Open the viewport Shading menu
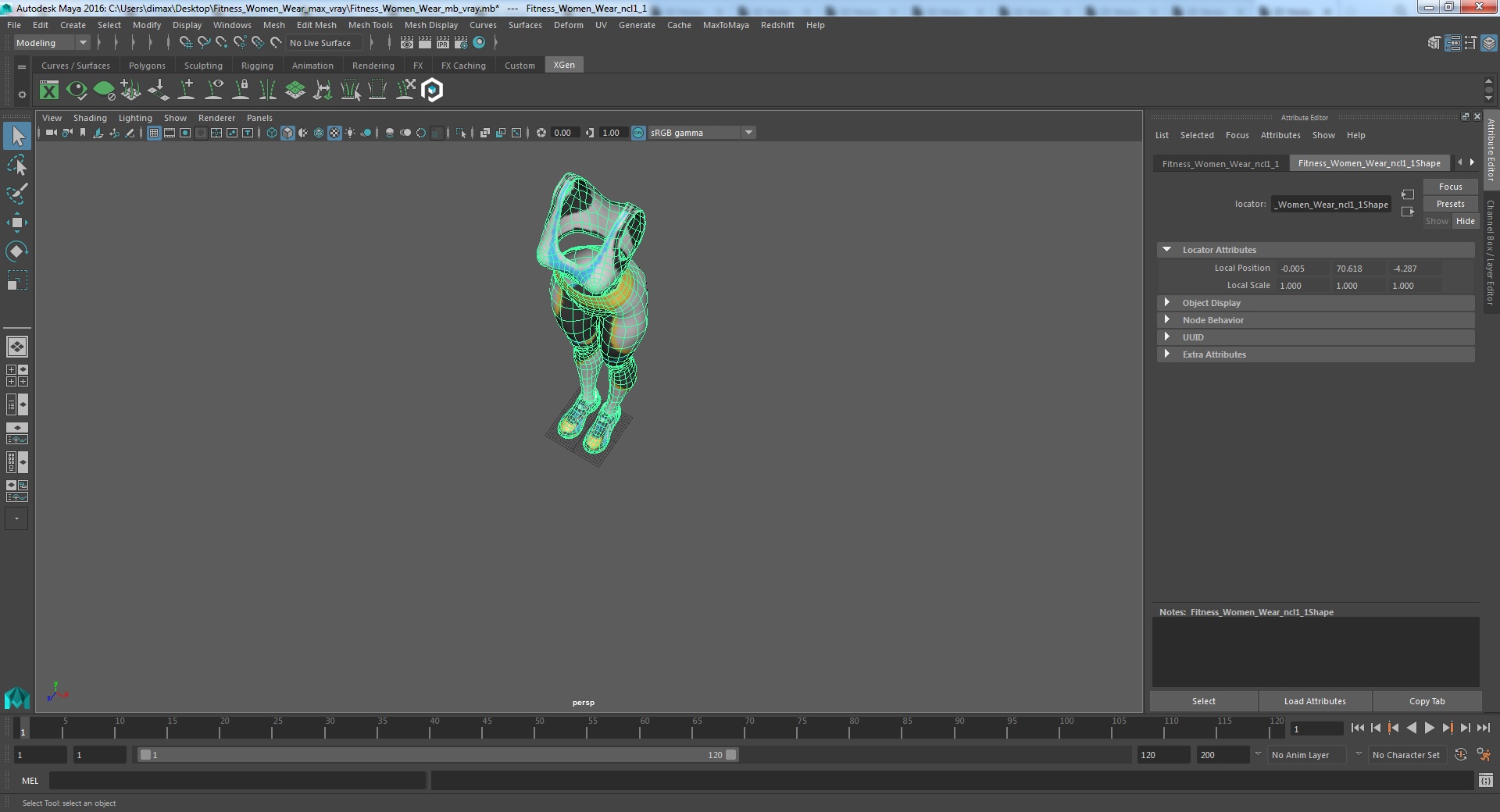Viewport: 1500px width, 812px height. [90, 118]
